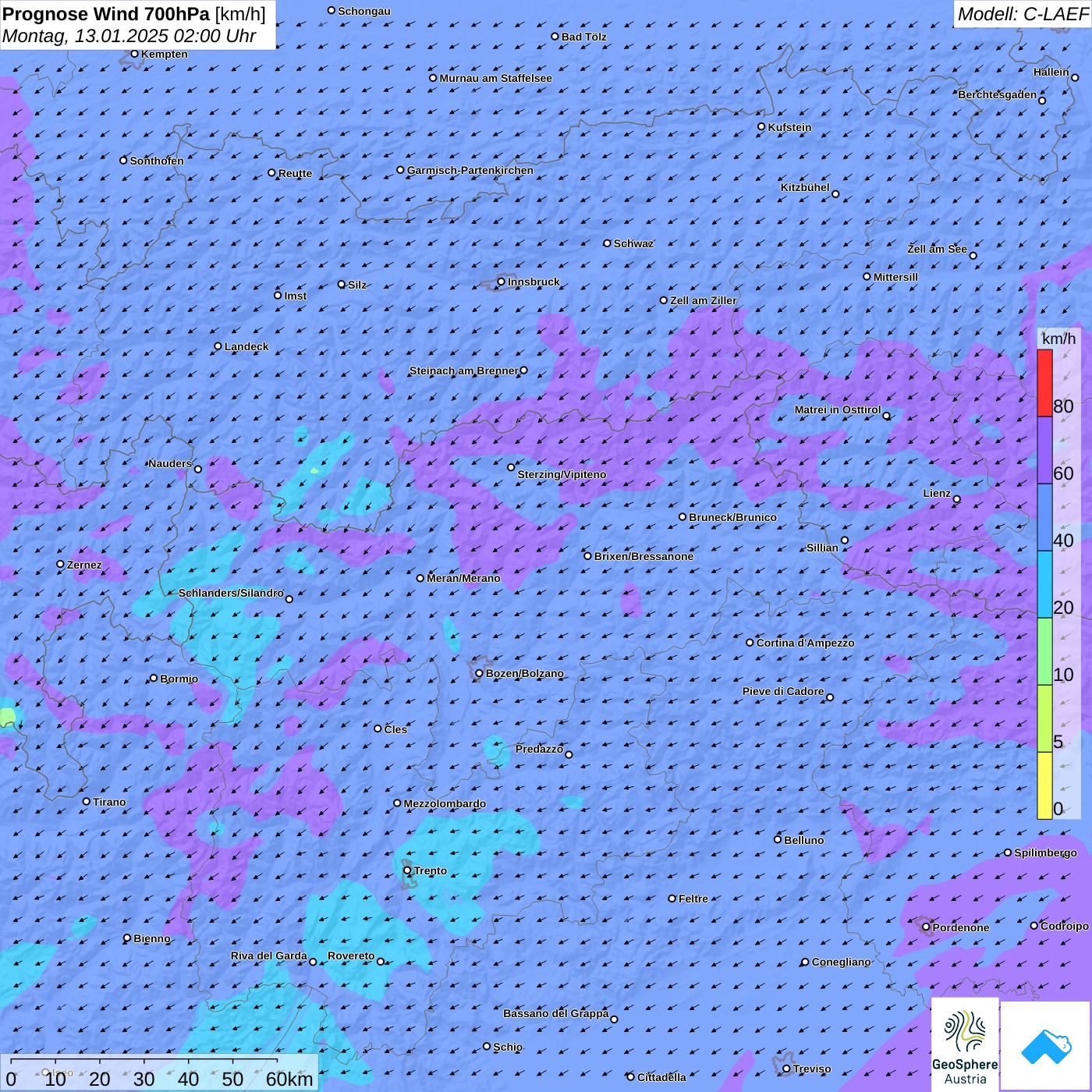The height and width of the screenshot is (1092, 1092).
Task: Click the Cortina d'Ampezzo marker
Action: 750,643
